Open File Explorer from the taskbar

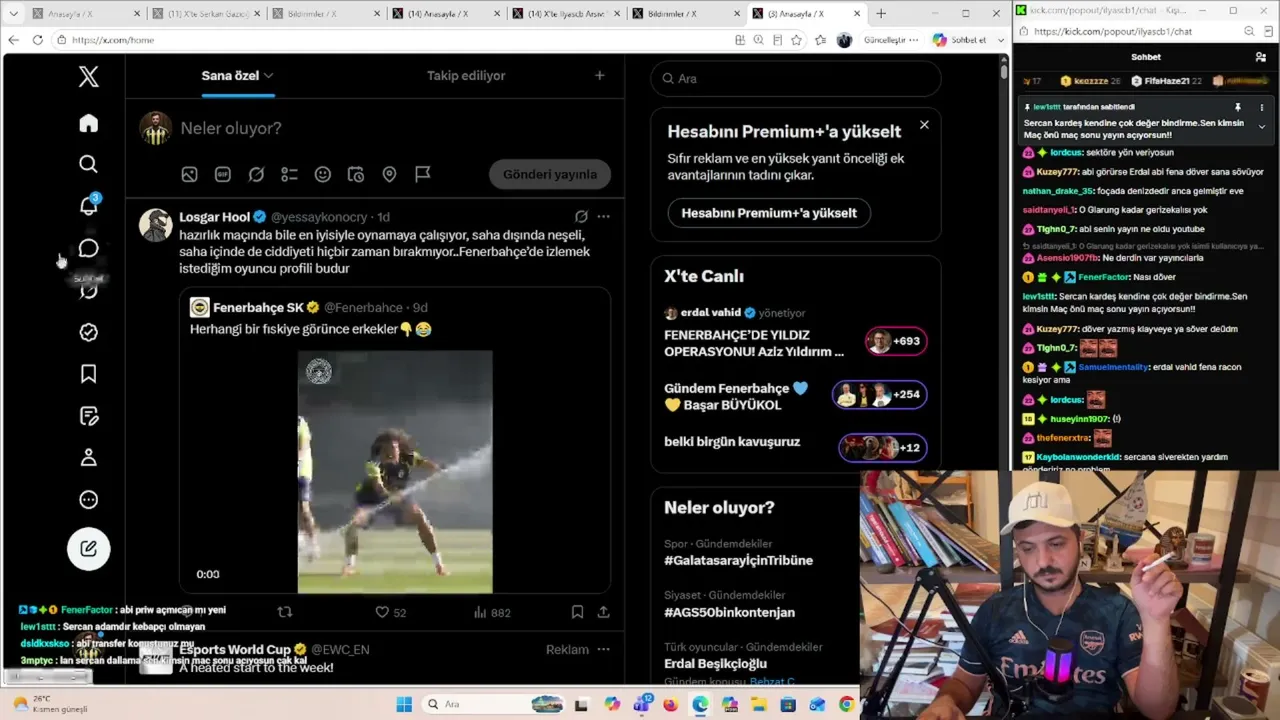coord(759,705)
